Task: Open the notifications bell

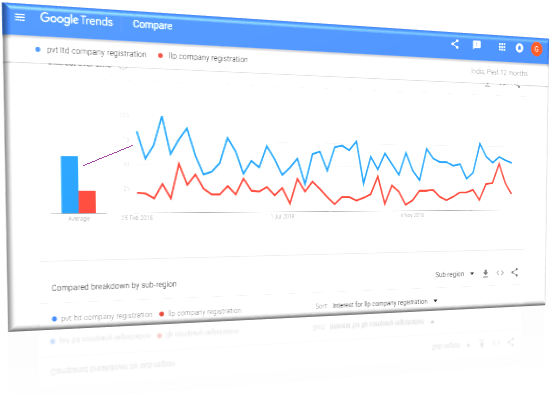Action: point(519,48)
